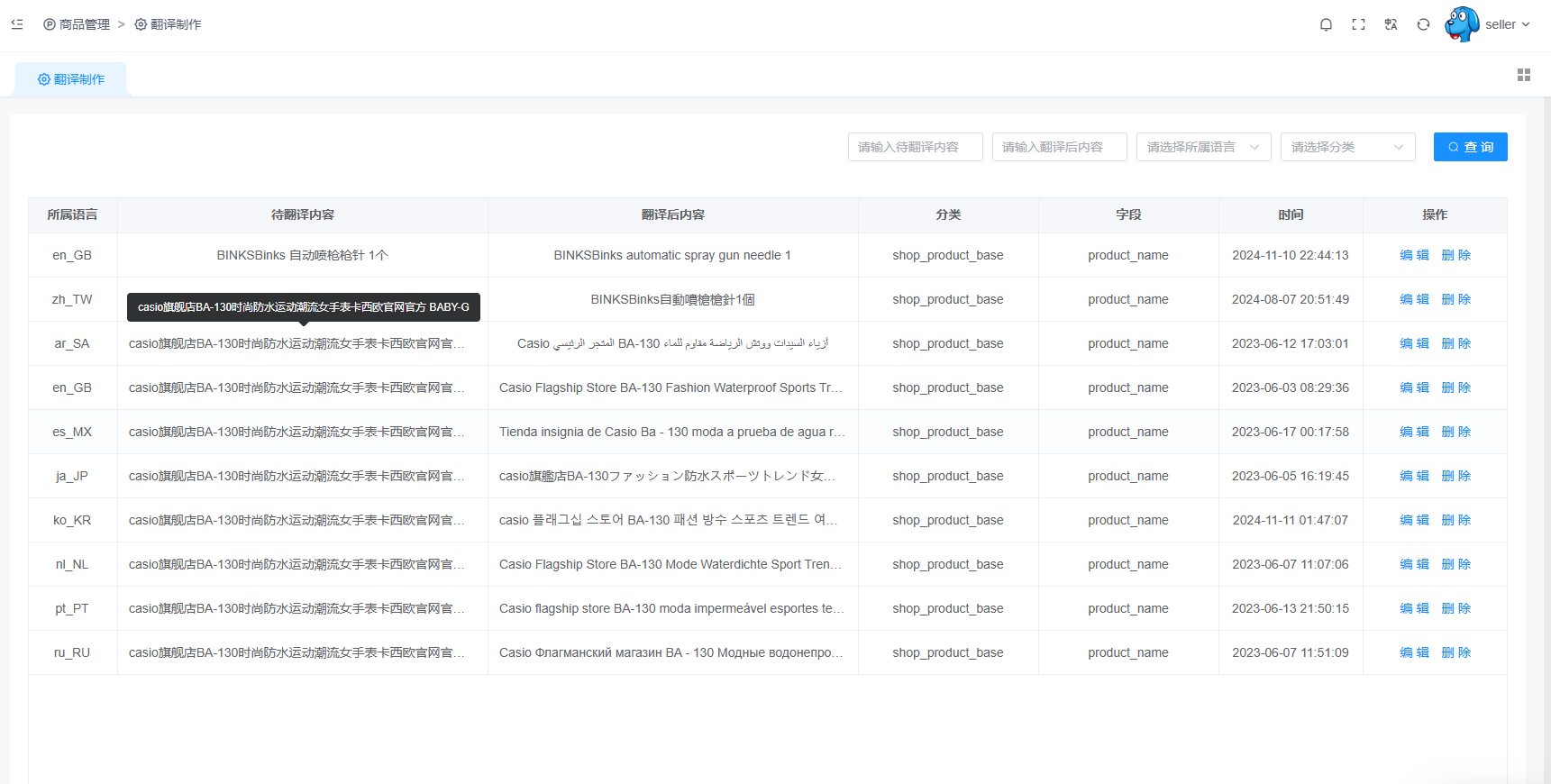
Task: Click the seller avatar image
Action: click(1462, 24)
